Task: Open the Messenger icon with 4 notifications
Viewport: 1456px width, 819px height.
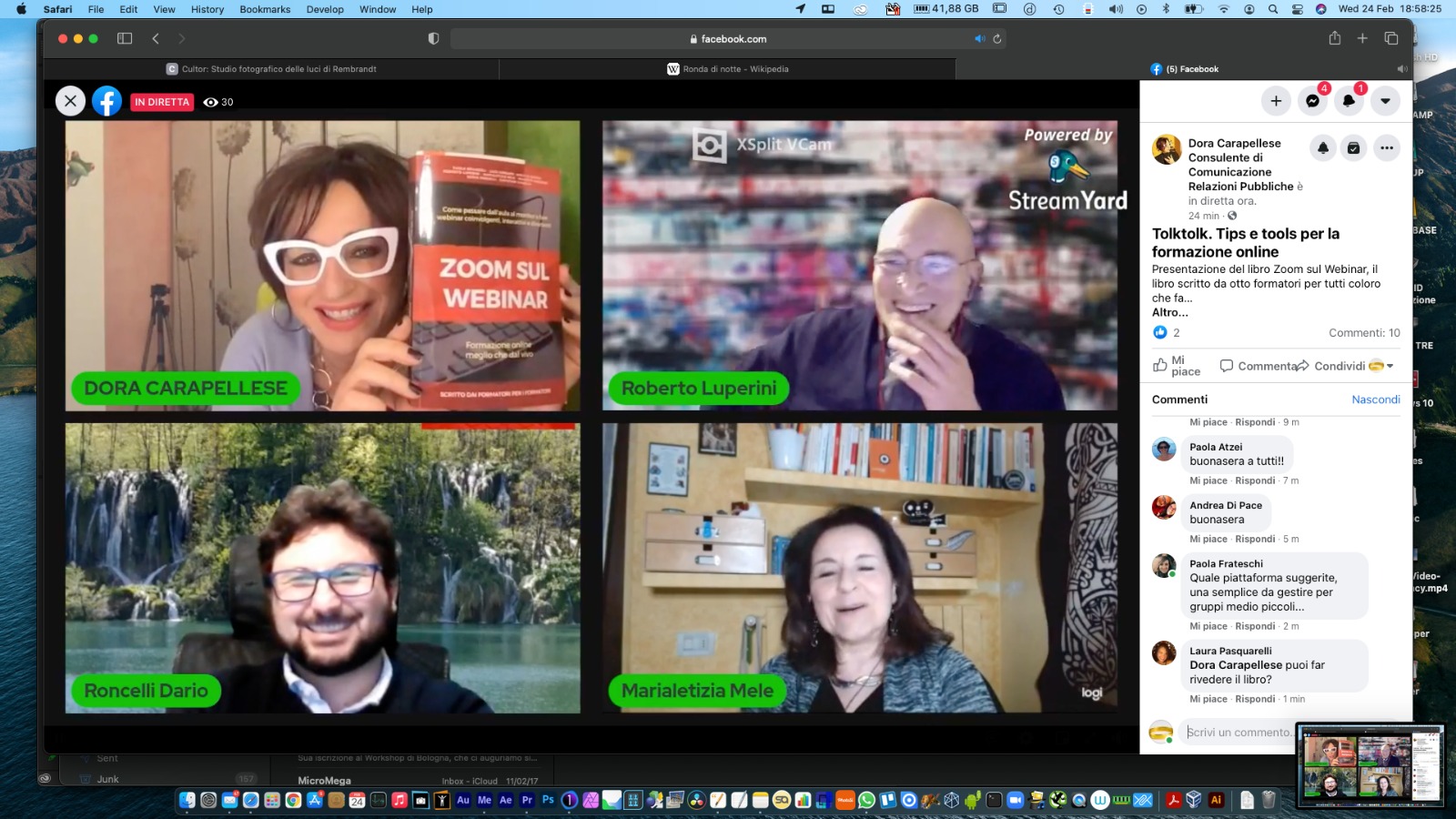Action: [1312, 101]
